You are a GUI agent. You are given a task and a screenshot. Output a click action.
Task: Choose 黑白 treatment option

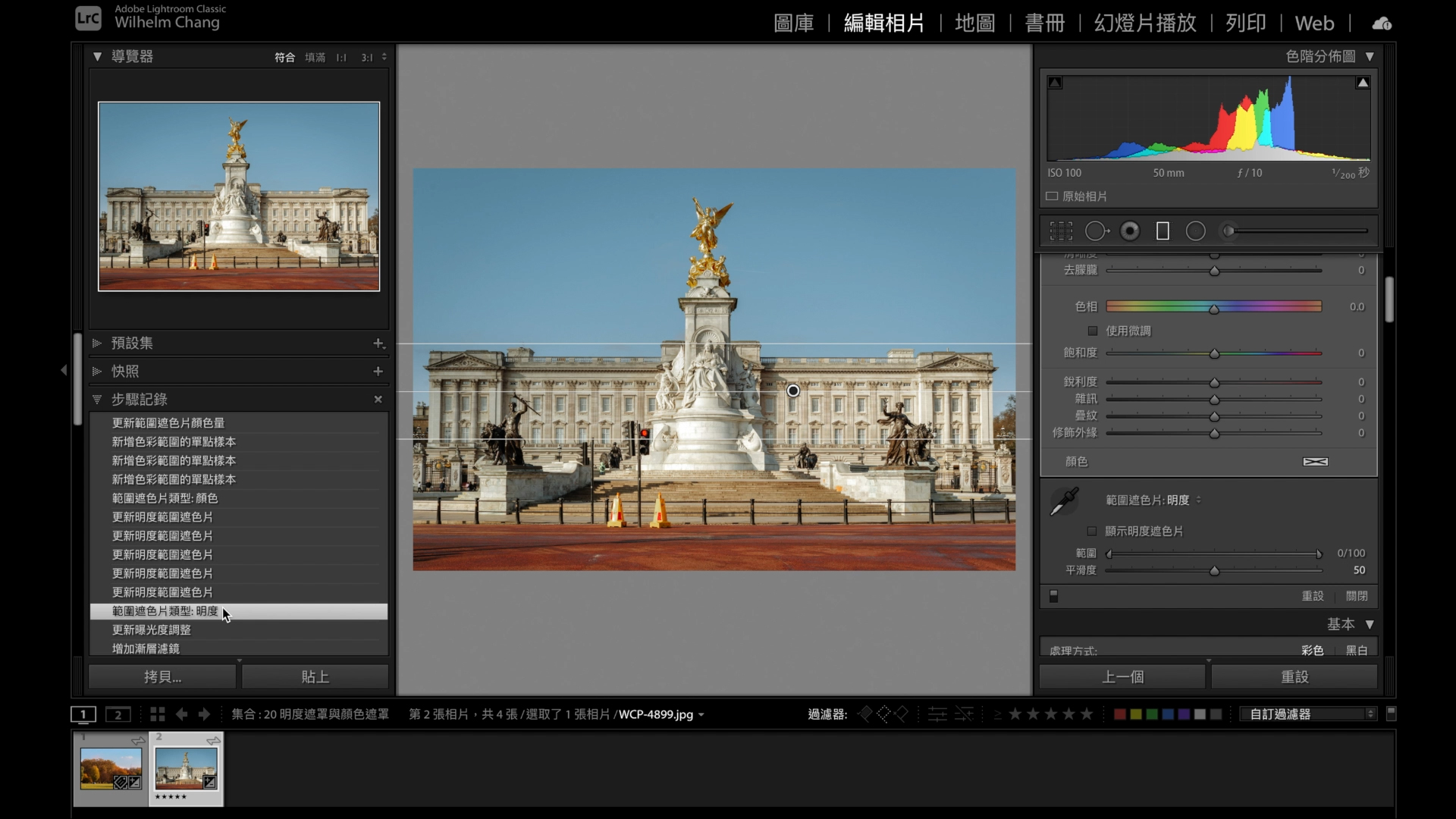(1357, 651)
